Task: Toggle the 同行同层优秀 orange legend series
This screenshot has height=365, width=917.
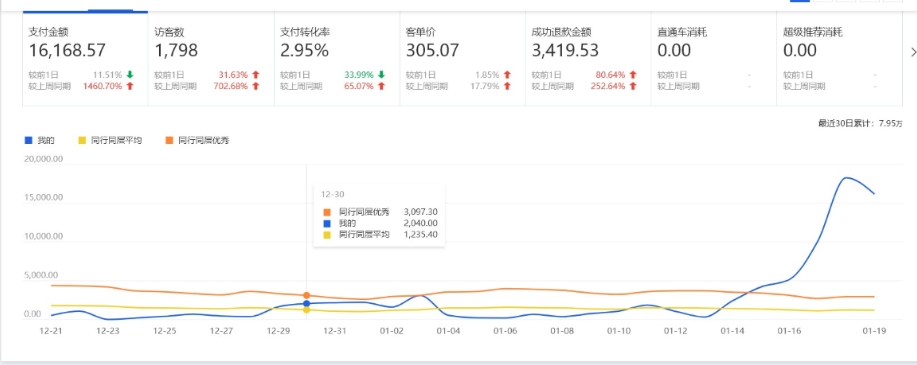Action: [197, 140]
